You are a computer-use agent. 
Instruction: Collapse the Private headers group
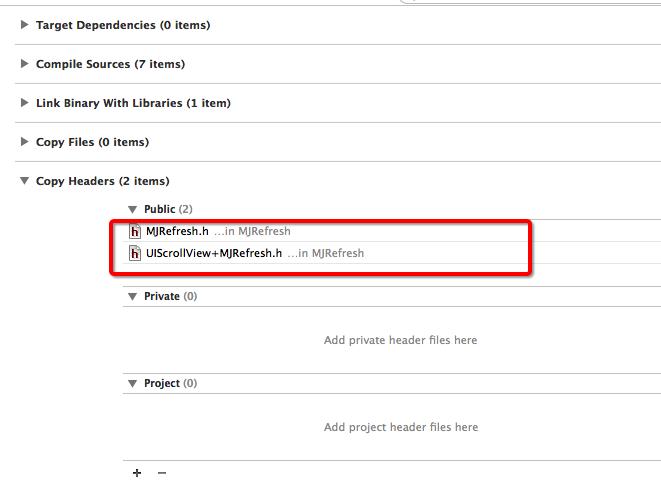(133, 296)
